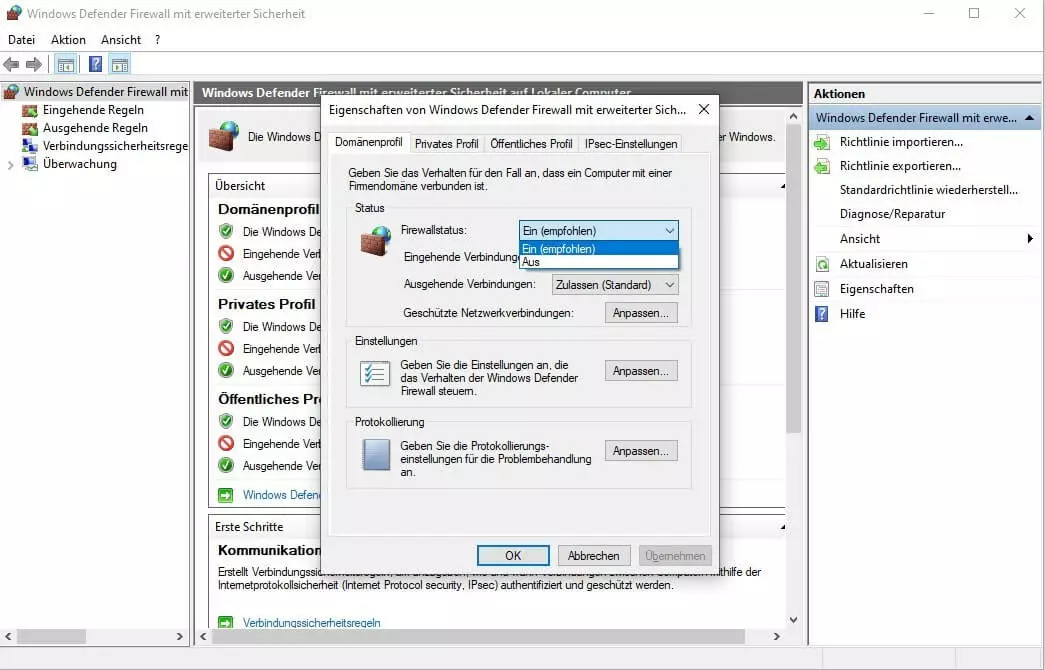Click the blue help toolbar icon
The height and width of the screenshot is (670, 1045).
[x=95, y=65]
